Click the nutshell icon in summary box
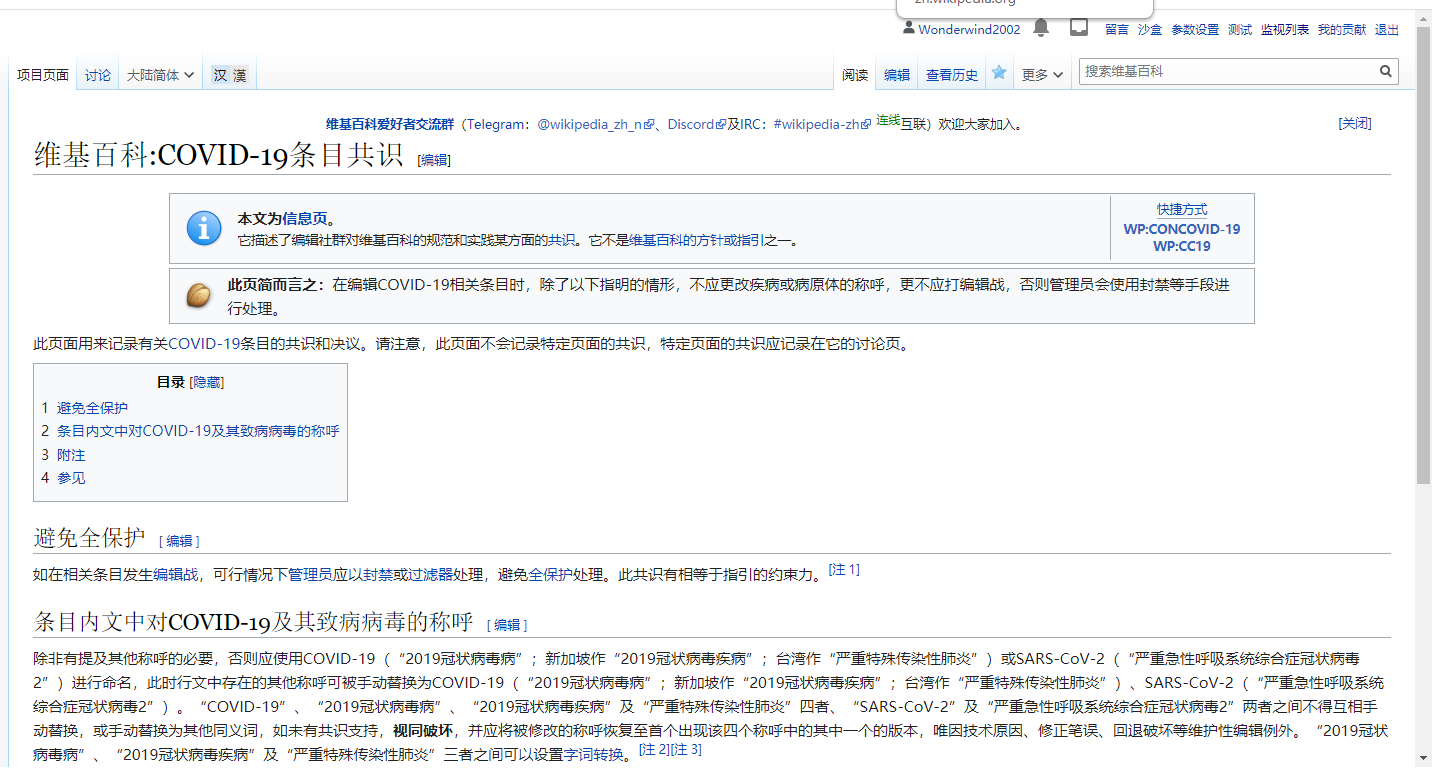 (199, 296)
